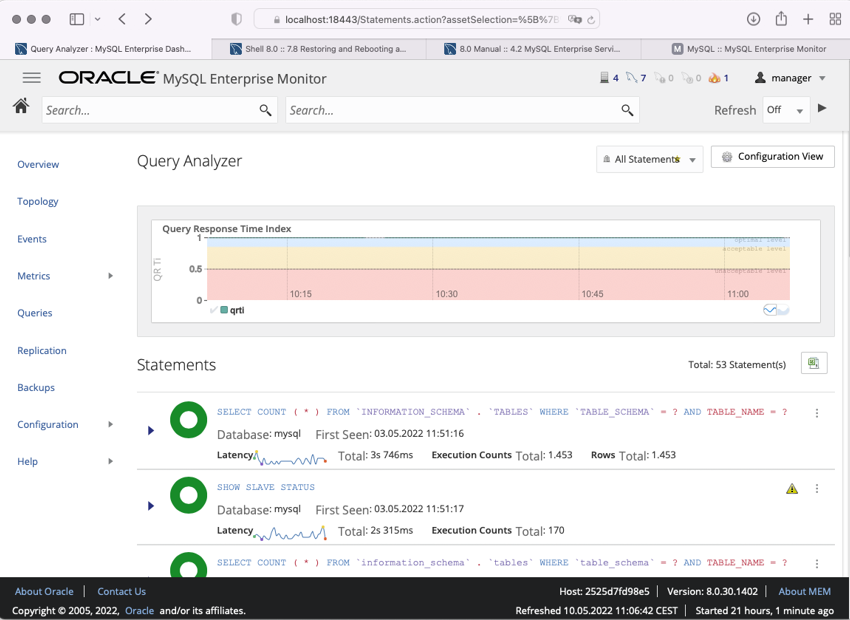Toggle the Safari sidebar button
This screenshot has width=850, height=620.
pos(77,19)
